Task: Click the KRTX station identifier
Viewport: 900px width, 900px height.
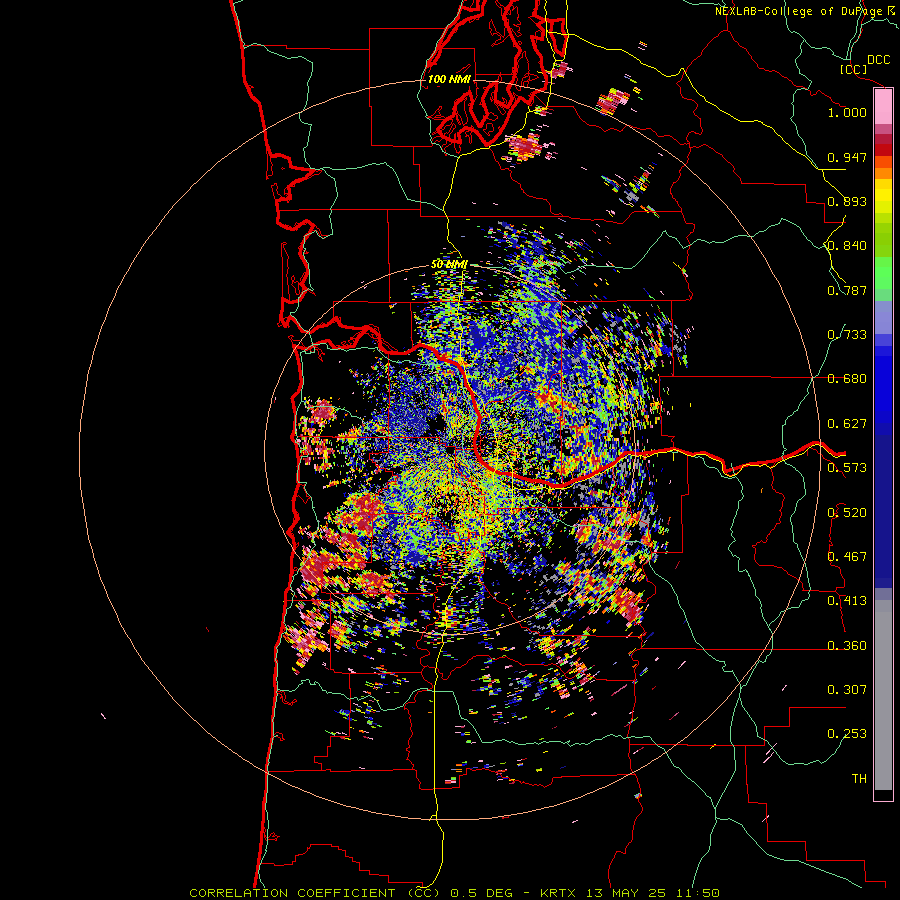Action: click(560, 893)
